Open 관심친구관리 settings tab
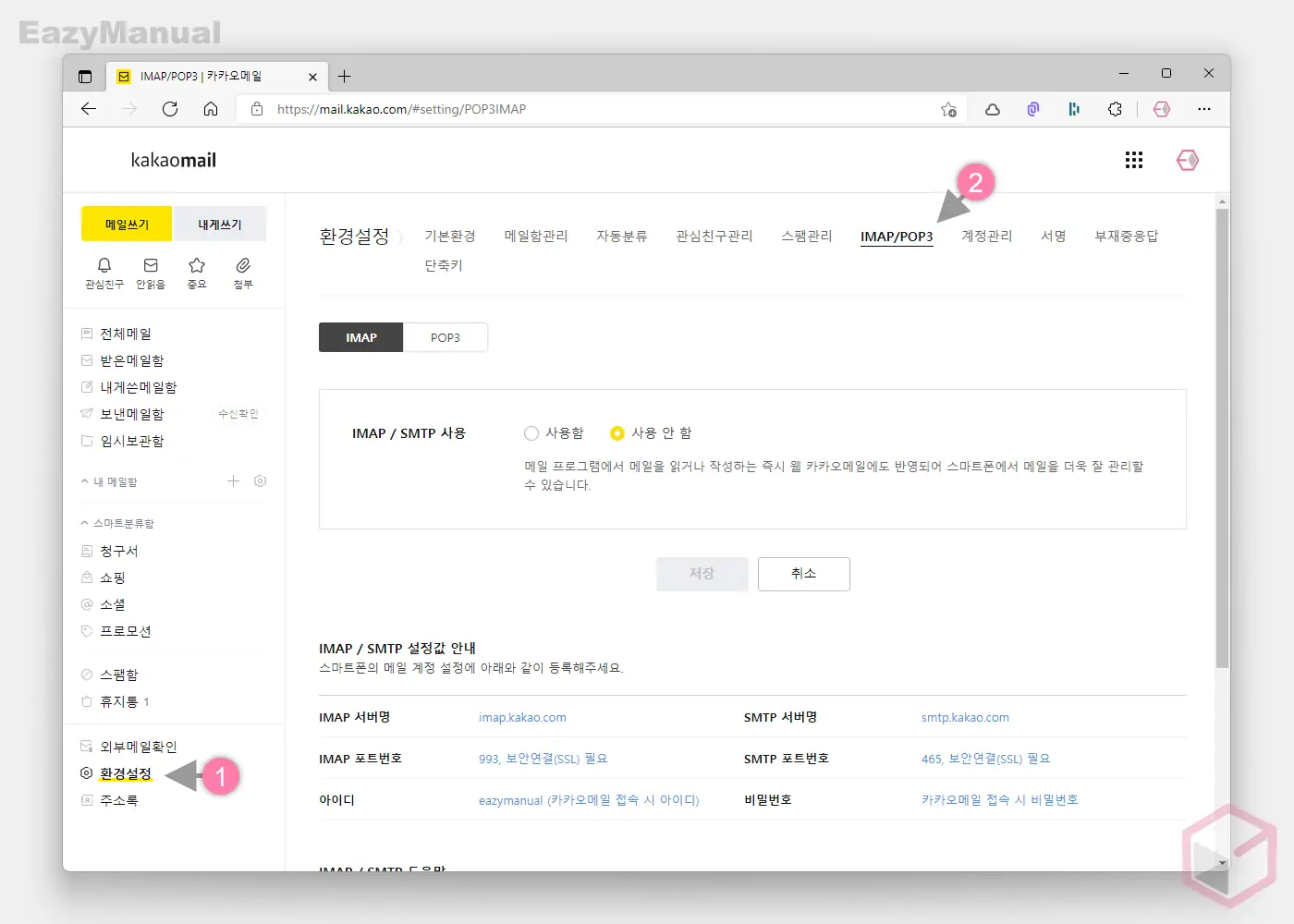The width and height of the screenshot is (1294, 924). coord(714,237)
